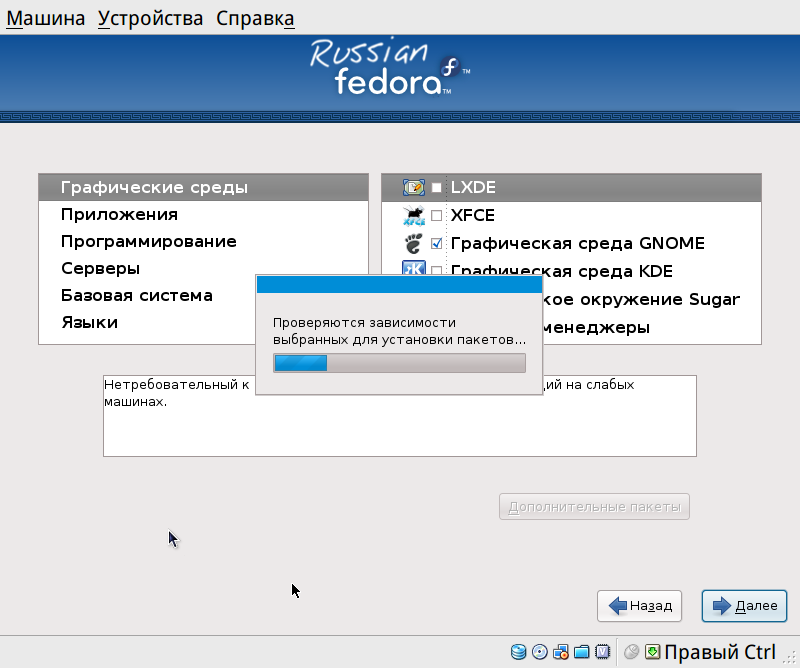Select the менеджеры row

[x=652, y=327]
